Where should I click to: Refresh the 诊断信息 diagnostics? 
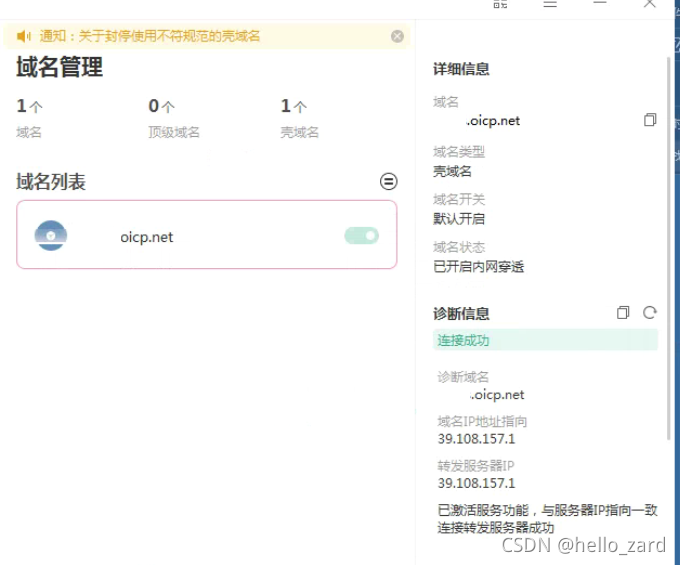[650, 312]
